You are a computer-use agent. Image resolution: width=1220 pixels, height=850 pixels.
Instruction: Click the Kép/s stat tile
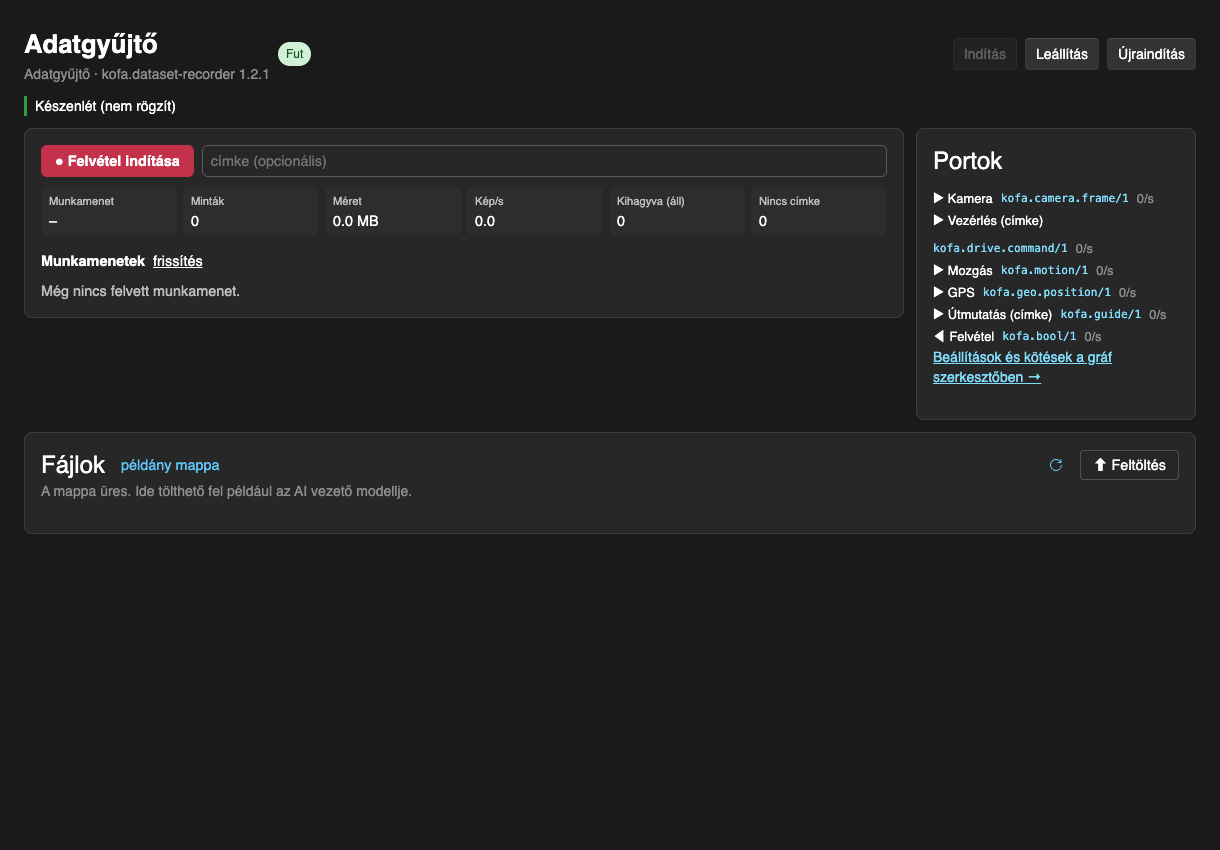535,211
